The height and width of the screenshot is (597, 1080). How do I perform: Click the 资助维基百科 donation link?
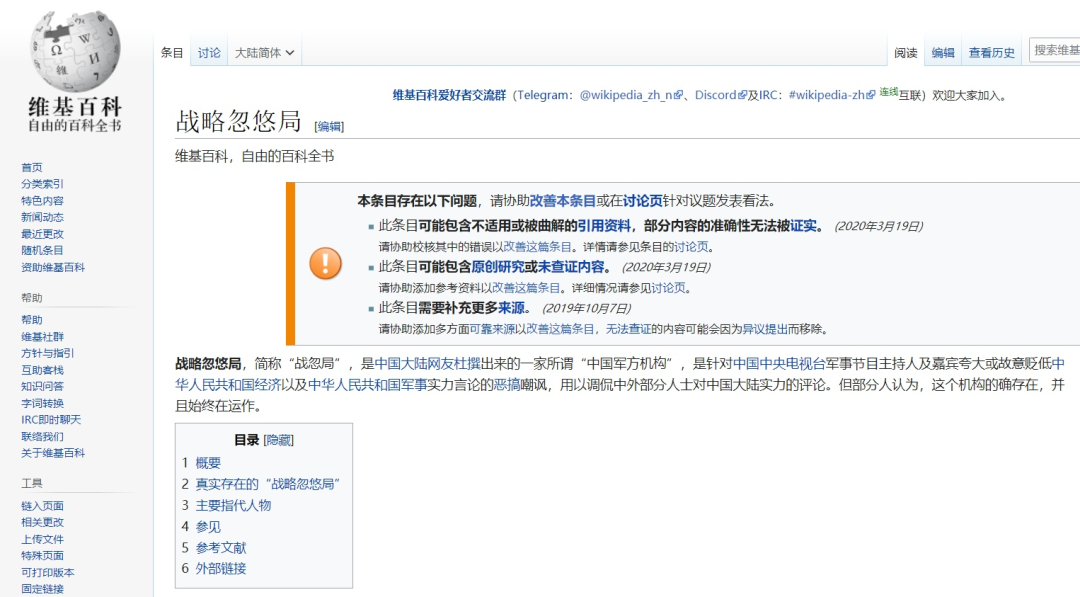(x=53, y=267)
